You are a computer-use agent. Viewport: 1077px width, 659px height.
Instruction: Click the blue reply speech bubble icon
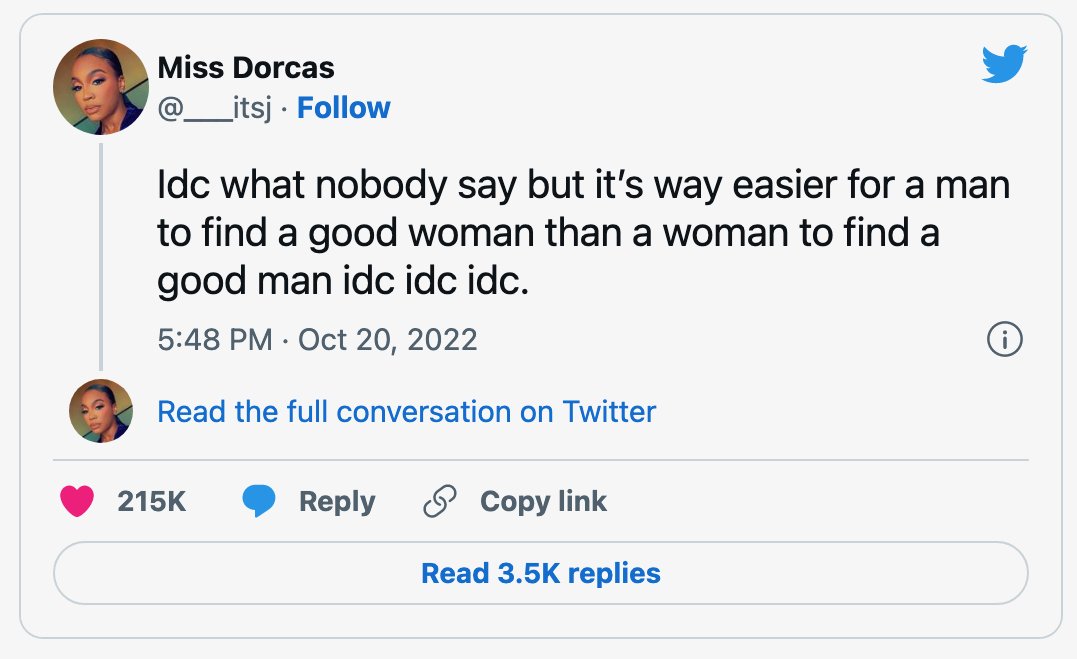[x=259, y=501]
